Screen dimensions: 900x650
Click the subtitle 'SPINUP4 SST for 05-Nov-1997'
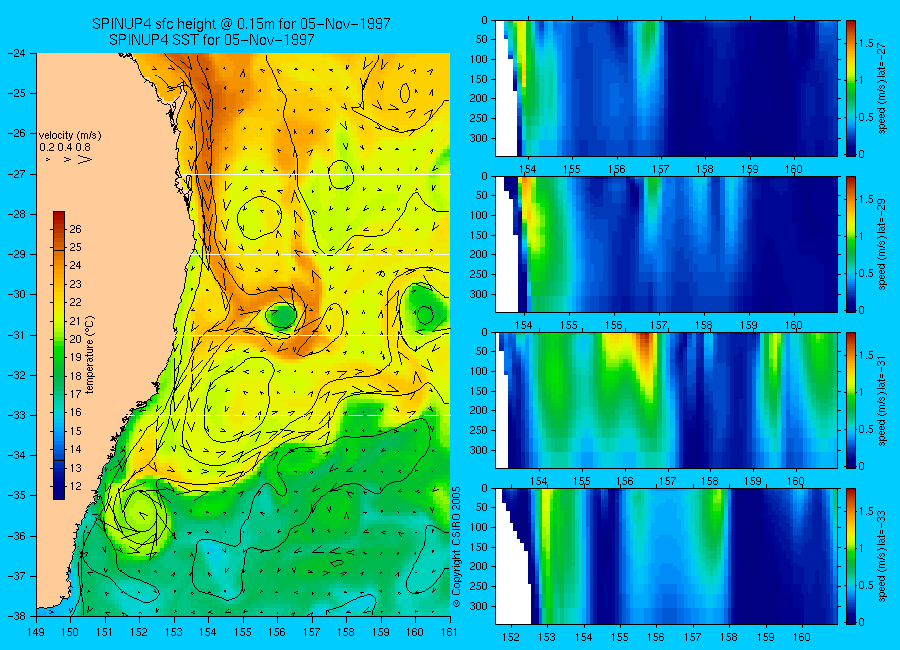point(212,40)
